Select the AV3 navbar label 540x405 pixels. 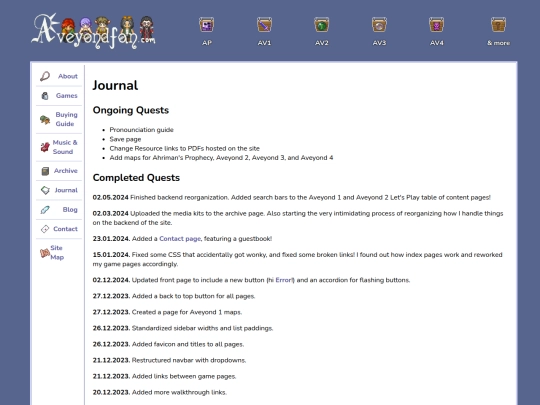pyautogui.click(x=379, y=43)
